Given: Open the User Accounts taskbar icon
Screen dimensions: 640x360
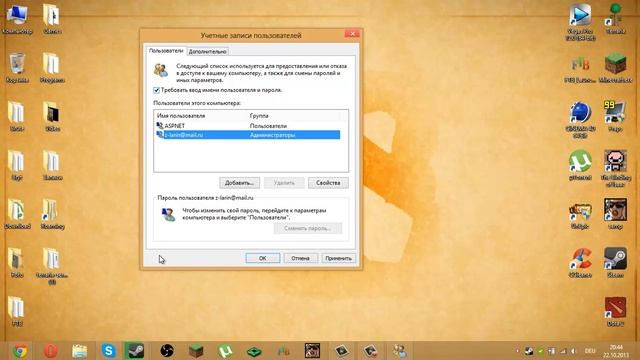Looking at the screenshot, I should click(x=400, y=351).
